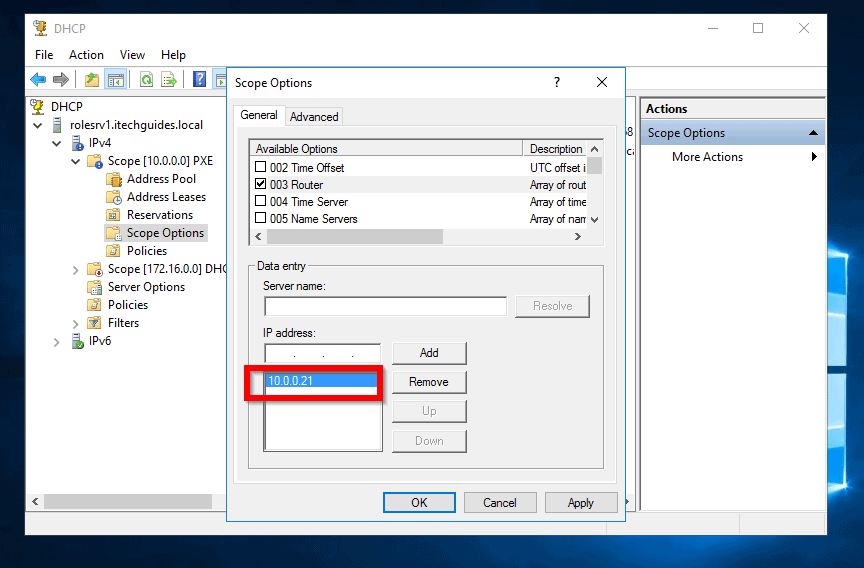864x568 pixels.
Task: Close the Scope Options dialog
Action: point(602,83)
